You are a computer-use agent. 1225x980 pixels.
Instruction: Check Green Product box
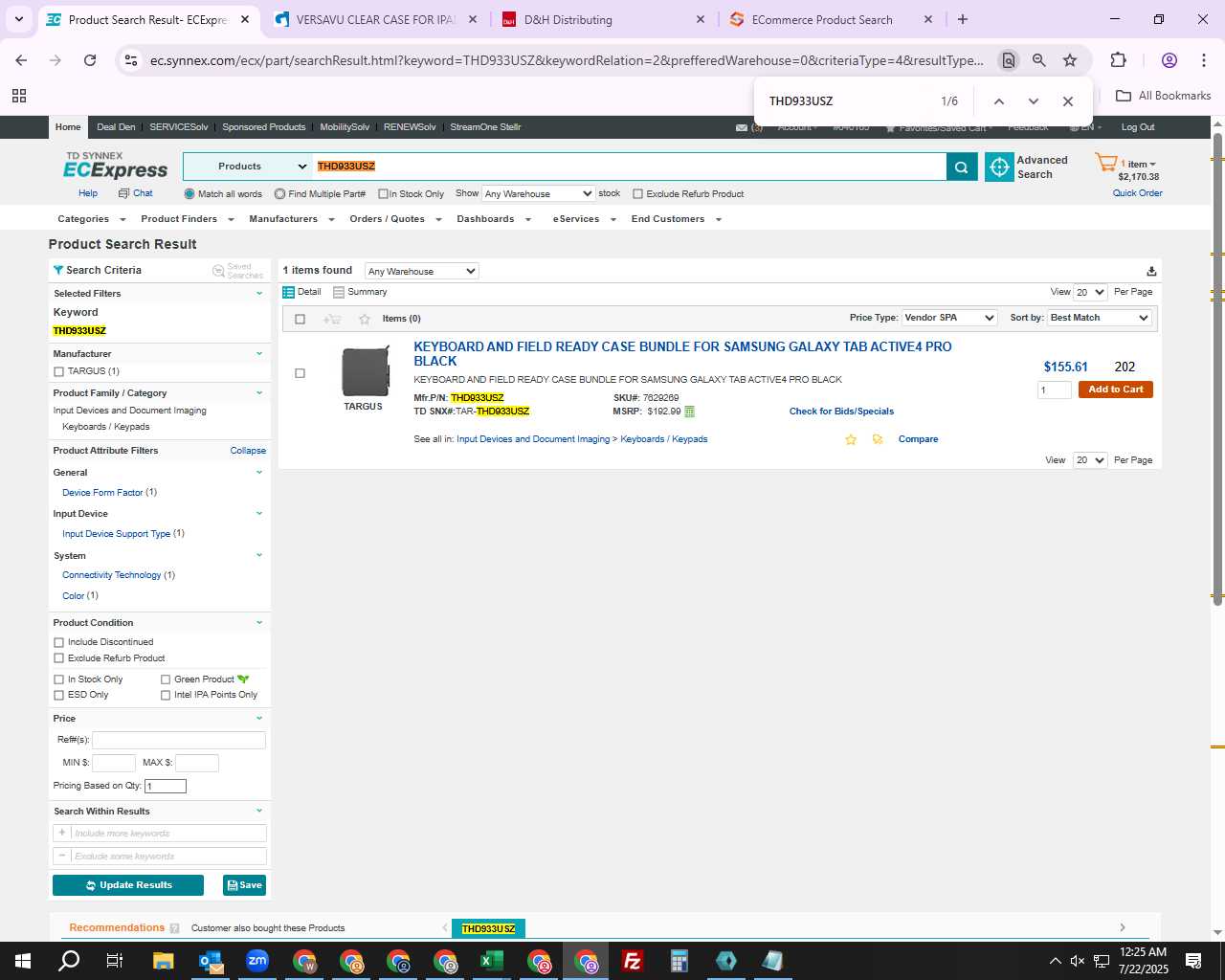[166, 679]
